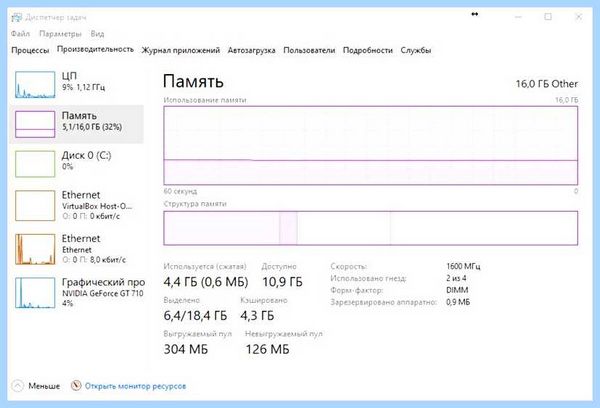The image size is (600, 408).
Task: Open the Параметры menu
Action: pos(60,34)
